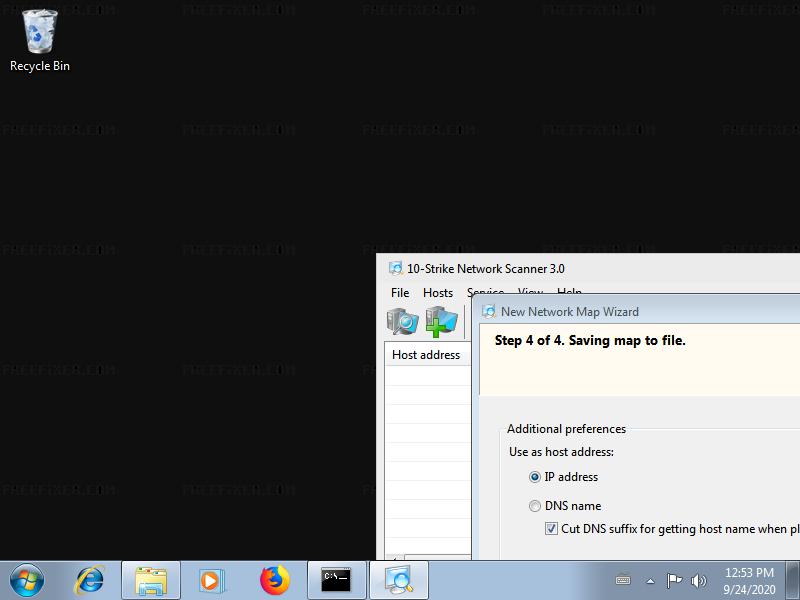This screenshot has width=800, height=600.
Task: Click the add host toolbar icon
Action: click(441, 321)
